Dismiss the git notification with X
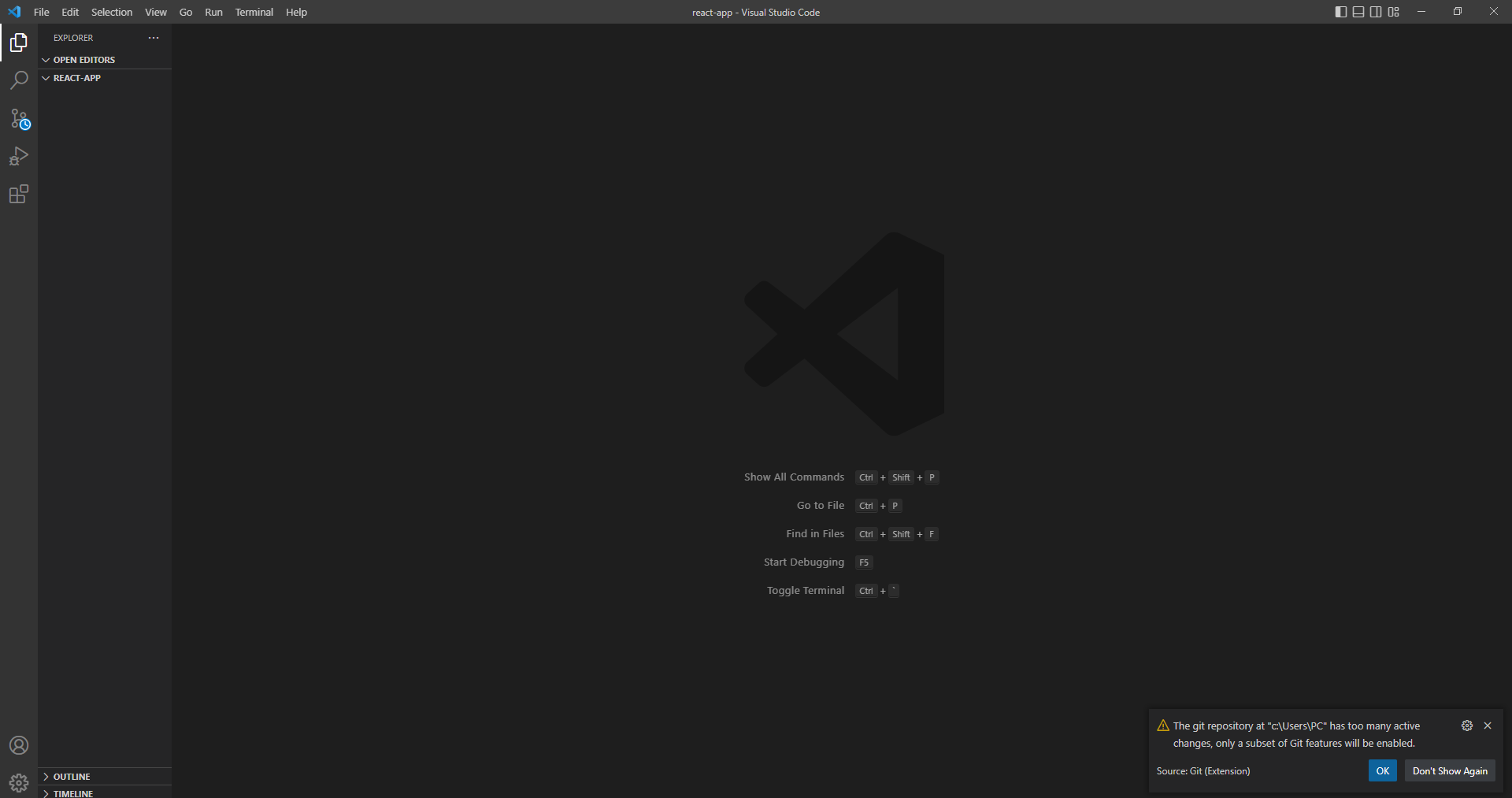This screenshot has height=798, width=1512. tap(1488, 726)
